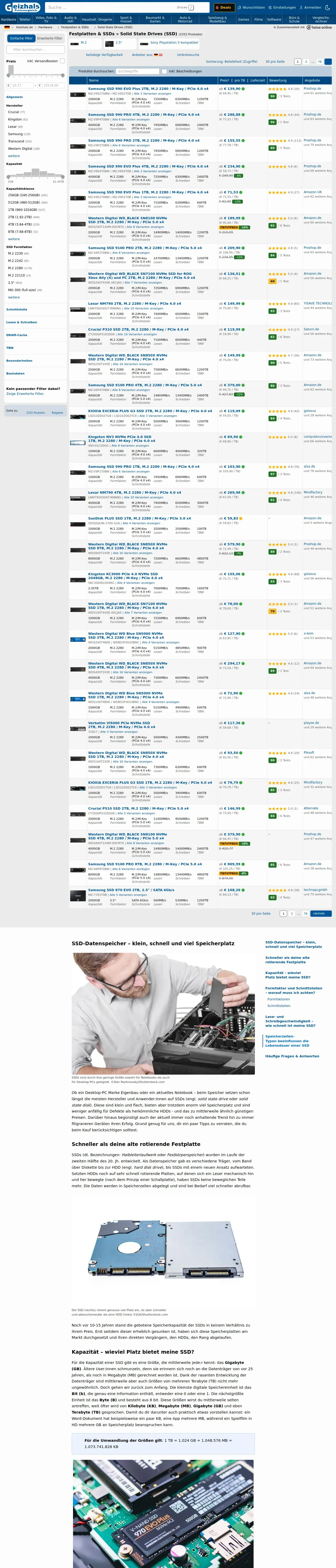This screenshot has height=1568, width=336.
Task: Open the Games category menu
Action: (243, 20)
